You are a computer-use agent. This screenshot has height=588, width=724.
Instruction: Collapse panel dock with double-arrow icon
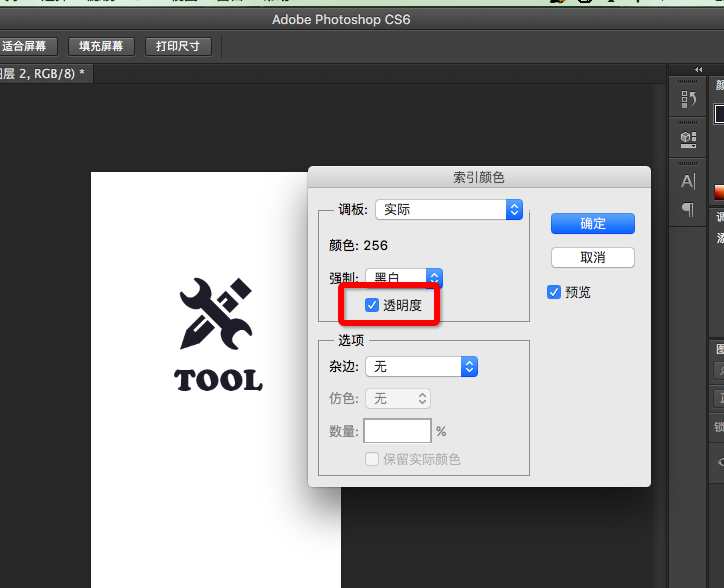click(x=699, y=70)
